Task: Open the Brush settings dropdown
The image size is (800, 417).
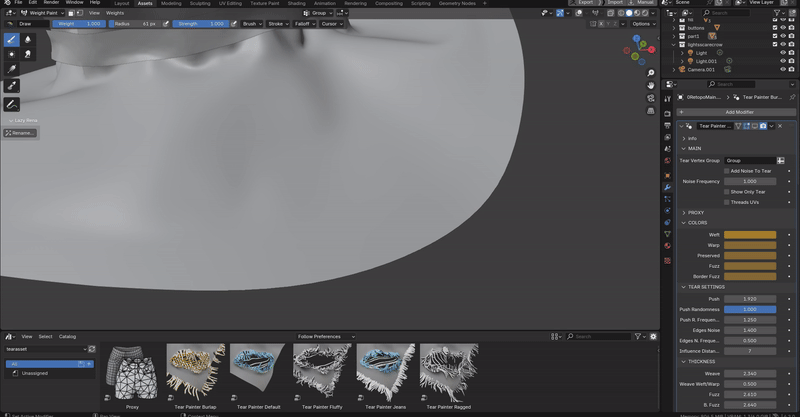Action: point(252,23)
